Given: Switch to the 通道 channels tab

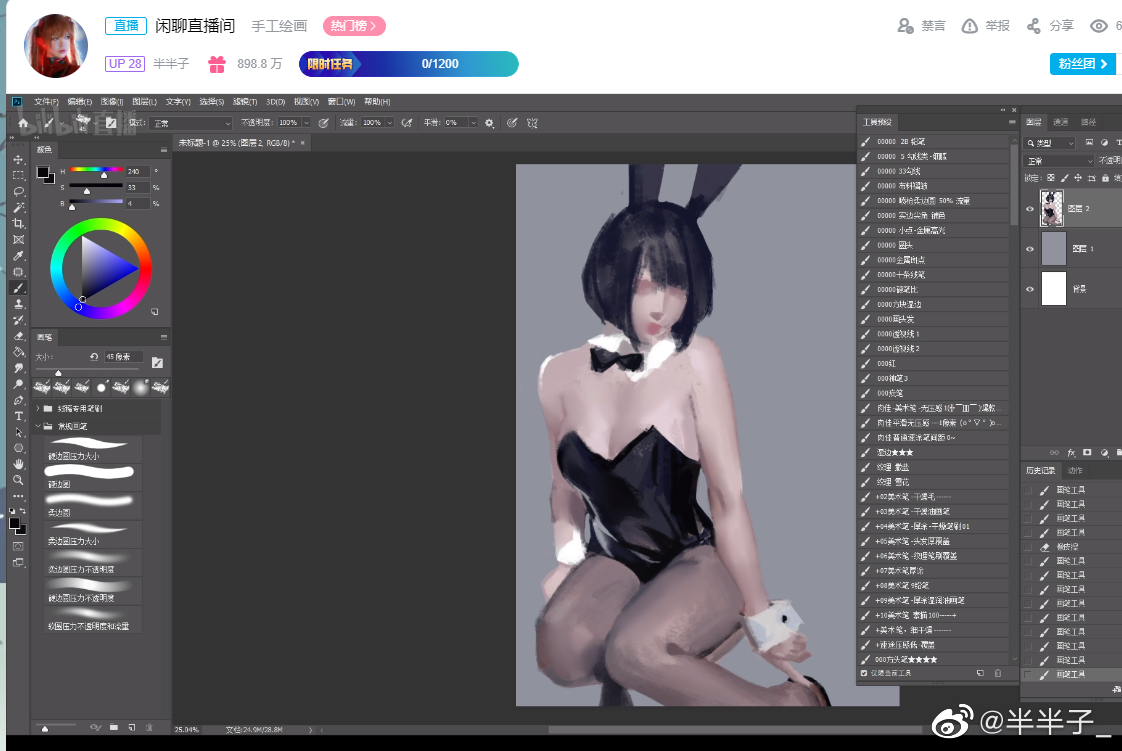Looking at the screenshot, I should point(1061,122).
